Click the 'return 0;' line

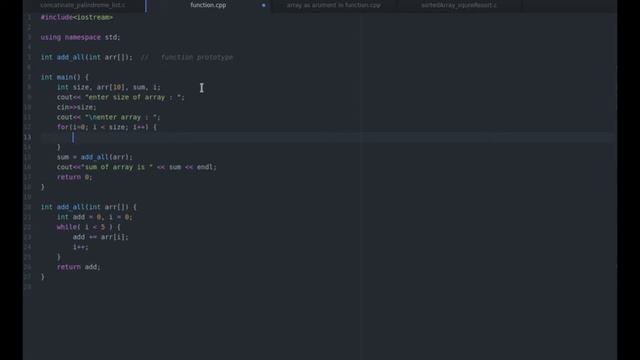coord(75,177)
